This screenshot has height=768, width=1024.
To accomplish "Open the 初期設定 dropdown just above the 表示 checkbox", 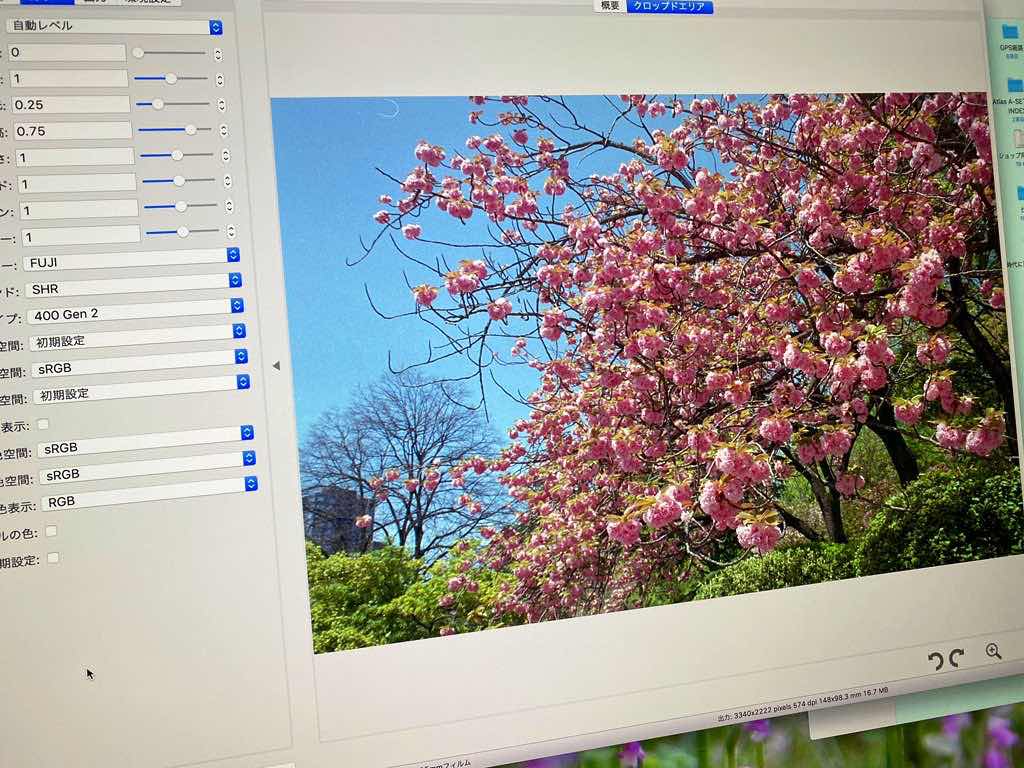I will pyautogui.click(x=142, y=389).
